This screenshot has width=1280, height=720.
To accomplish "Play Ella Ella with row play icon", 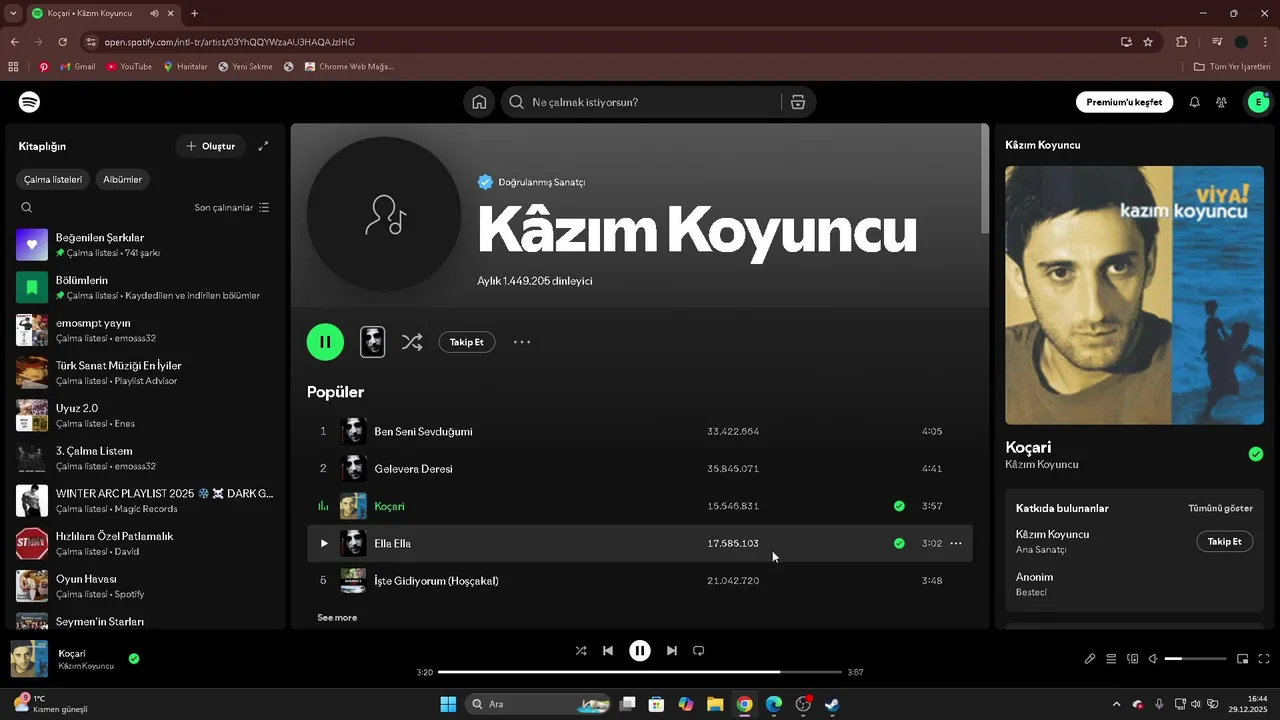I will tap(323, 544).
